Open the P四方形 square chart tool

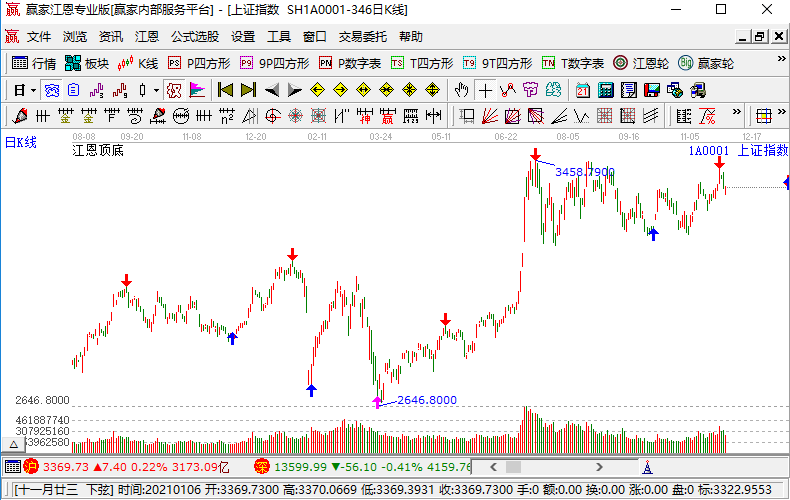click(198, 63)
